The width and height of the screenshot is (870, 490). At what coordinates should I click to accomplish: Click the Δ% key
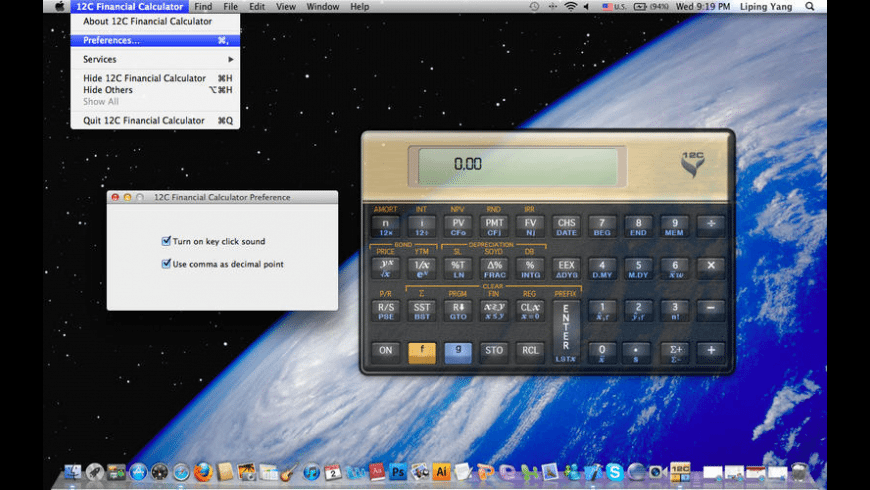[494, 269]
